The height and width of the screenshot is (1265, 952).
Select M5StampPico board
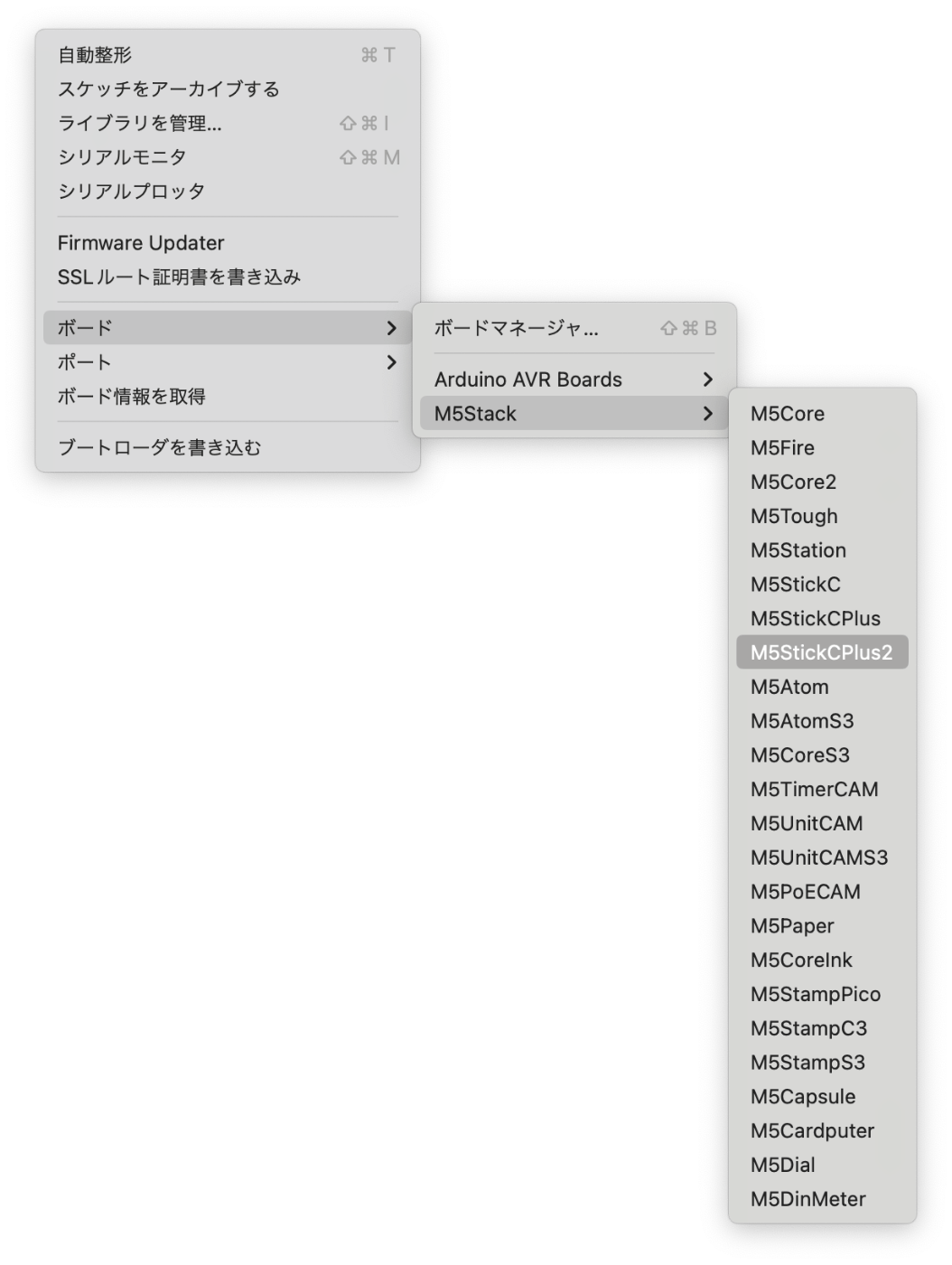[x=822, y=994]
